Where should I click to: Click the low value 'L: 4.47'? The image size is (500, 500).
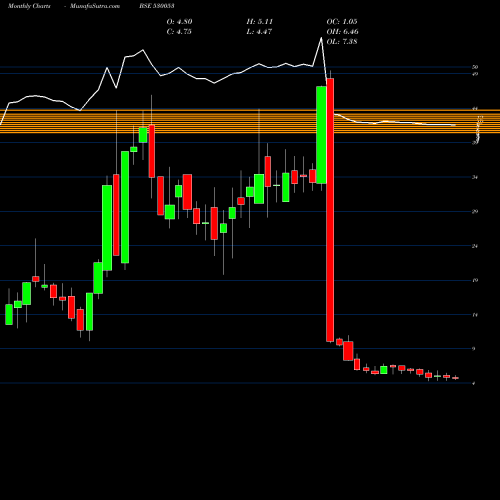pos(259,32)
